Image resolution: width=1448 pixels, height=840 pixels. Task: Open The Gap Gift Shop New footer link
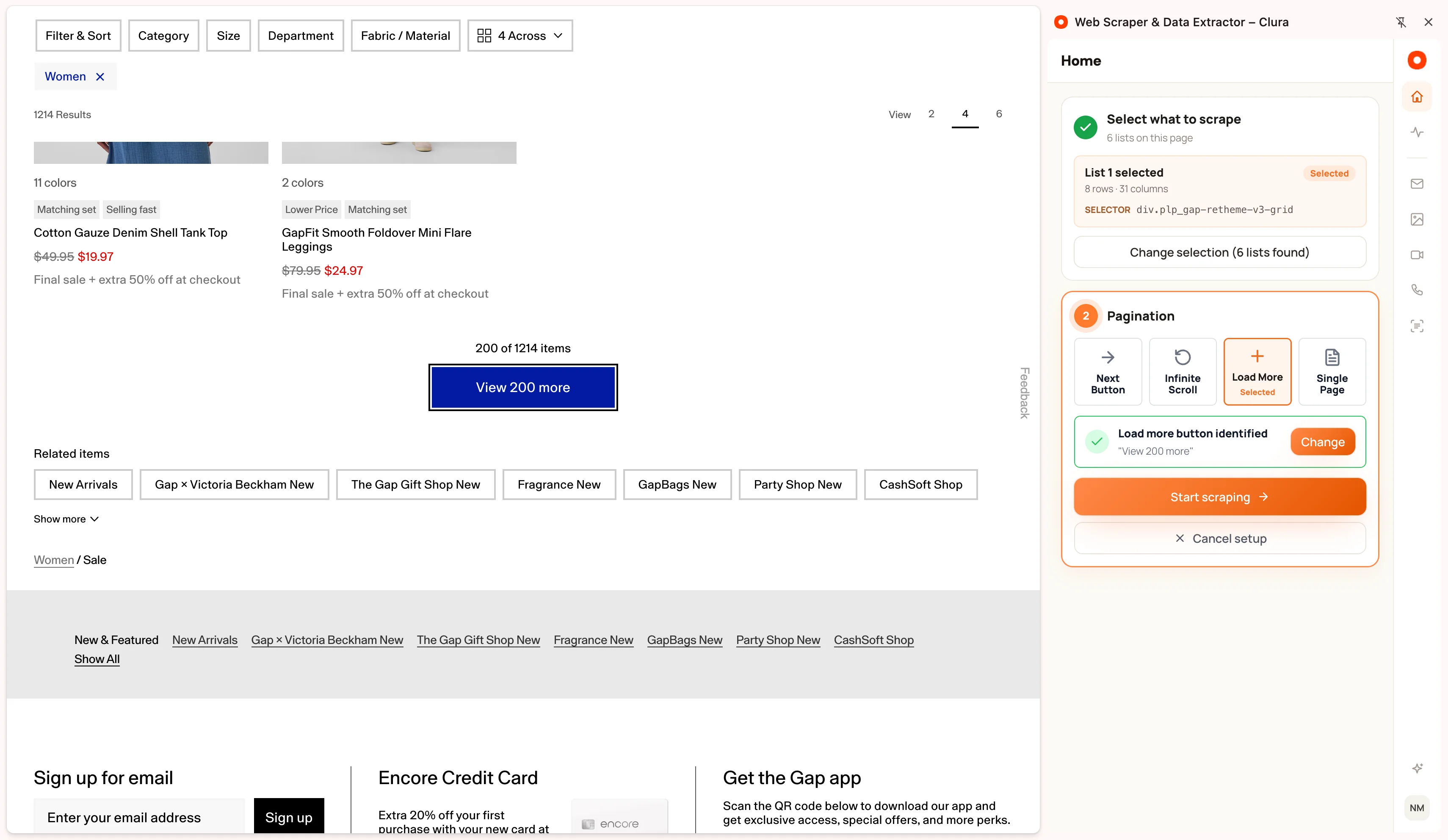point(478,639)
